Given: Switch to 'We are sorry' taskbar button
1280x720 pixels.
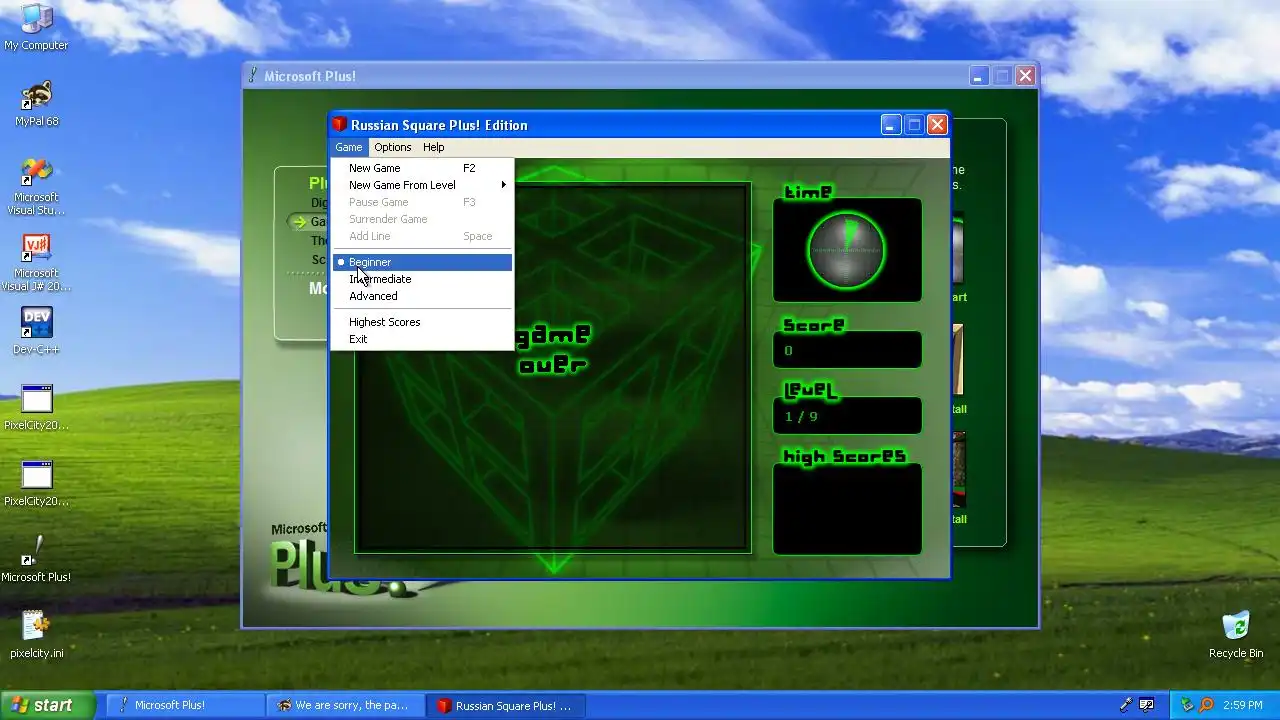Looking at the screenshot, I should point(345,705).
